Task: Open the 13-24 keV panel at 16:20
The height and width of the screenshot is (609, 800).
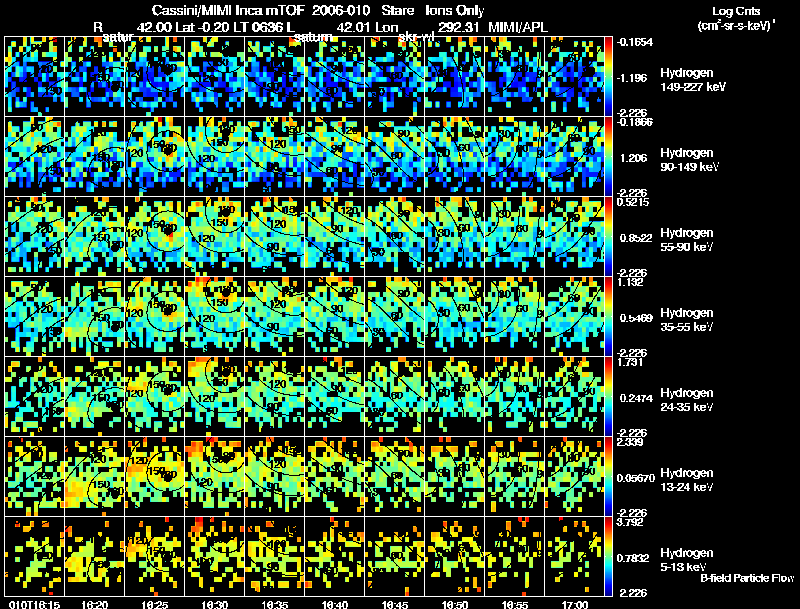Action: pos(94,477)
